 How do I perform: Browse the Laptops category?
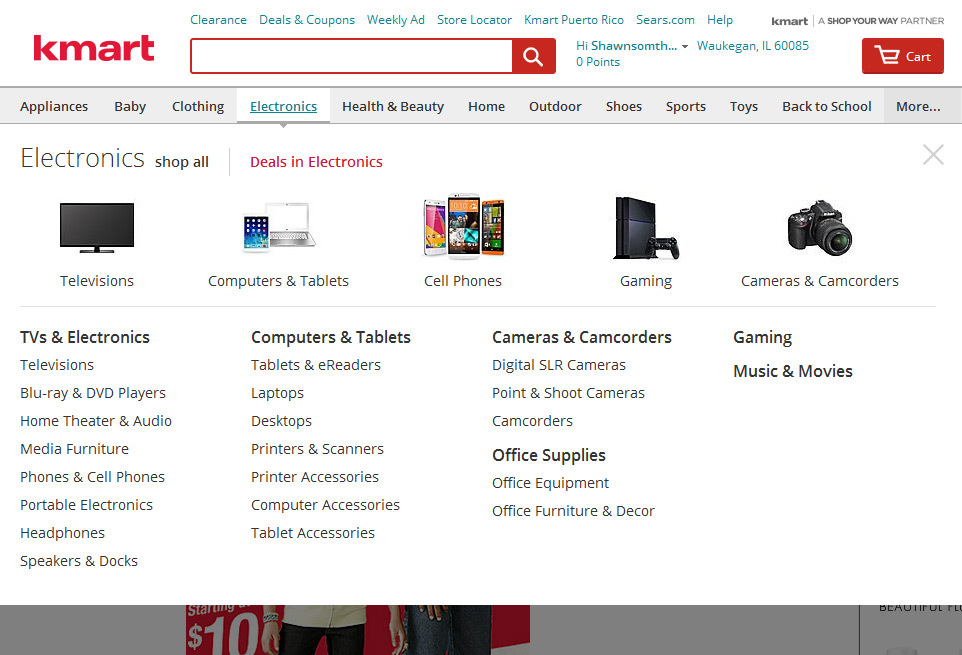point(277,393)
